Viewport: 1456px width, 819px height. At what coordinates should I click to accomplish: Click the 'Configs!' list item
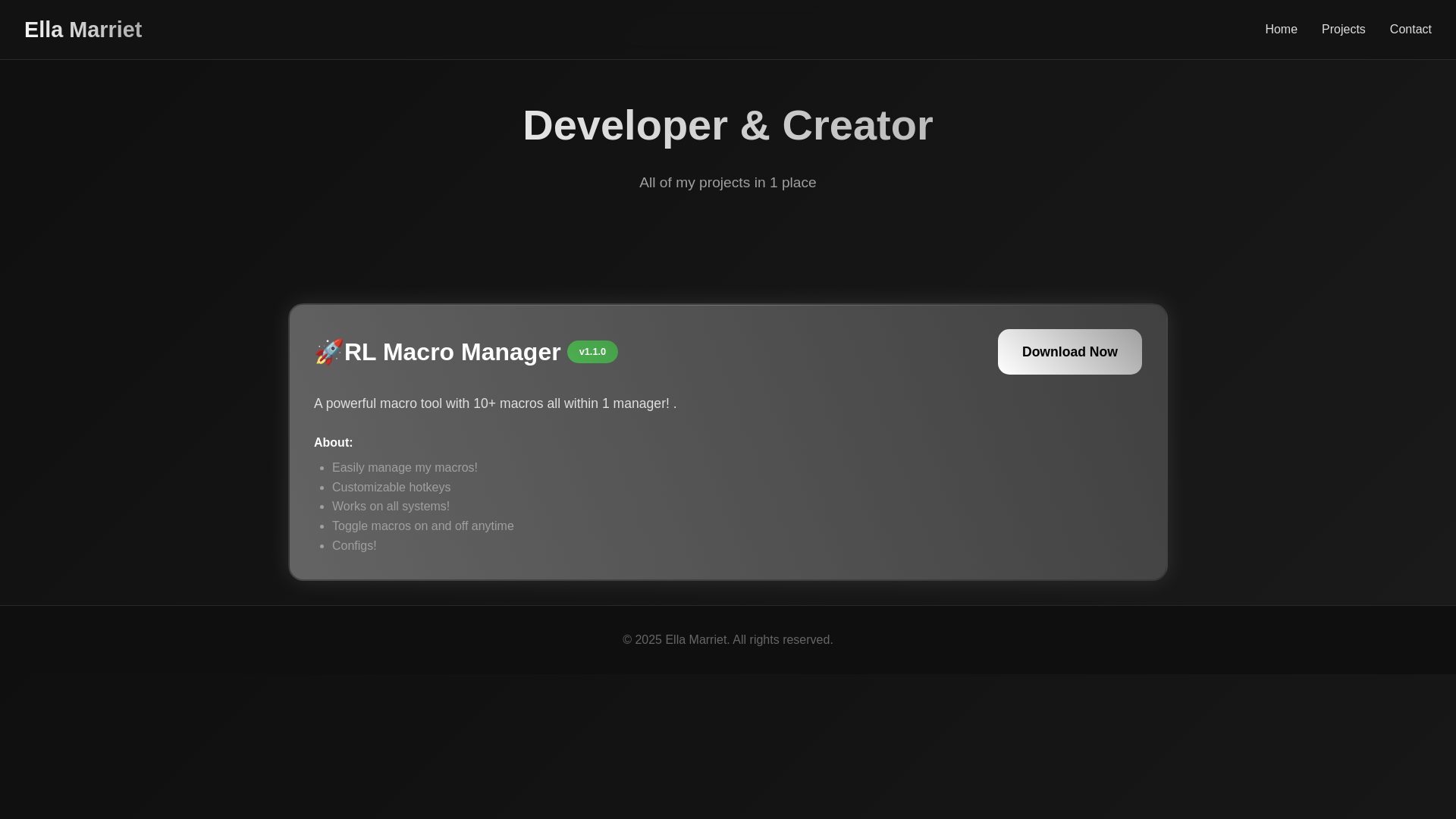(x=354, y=546)
